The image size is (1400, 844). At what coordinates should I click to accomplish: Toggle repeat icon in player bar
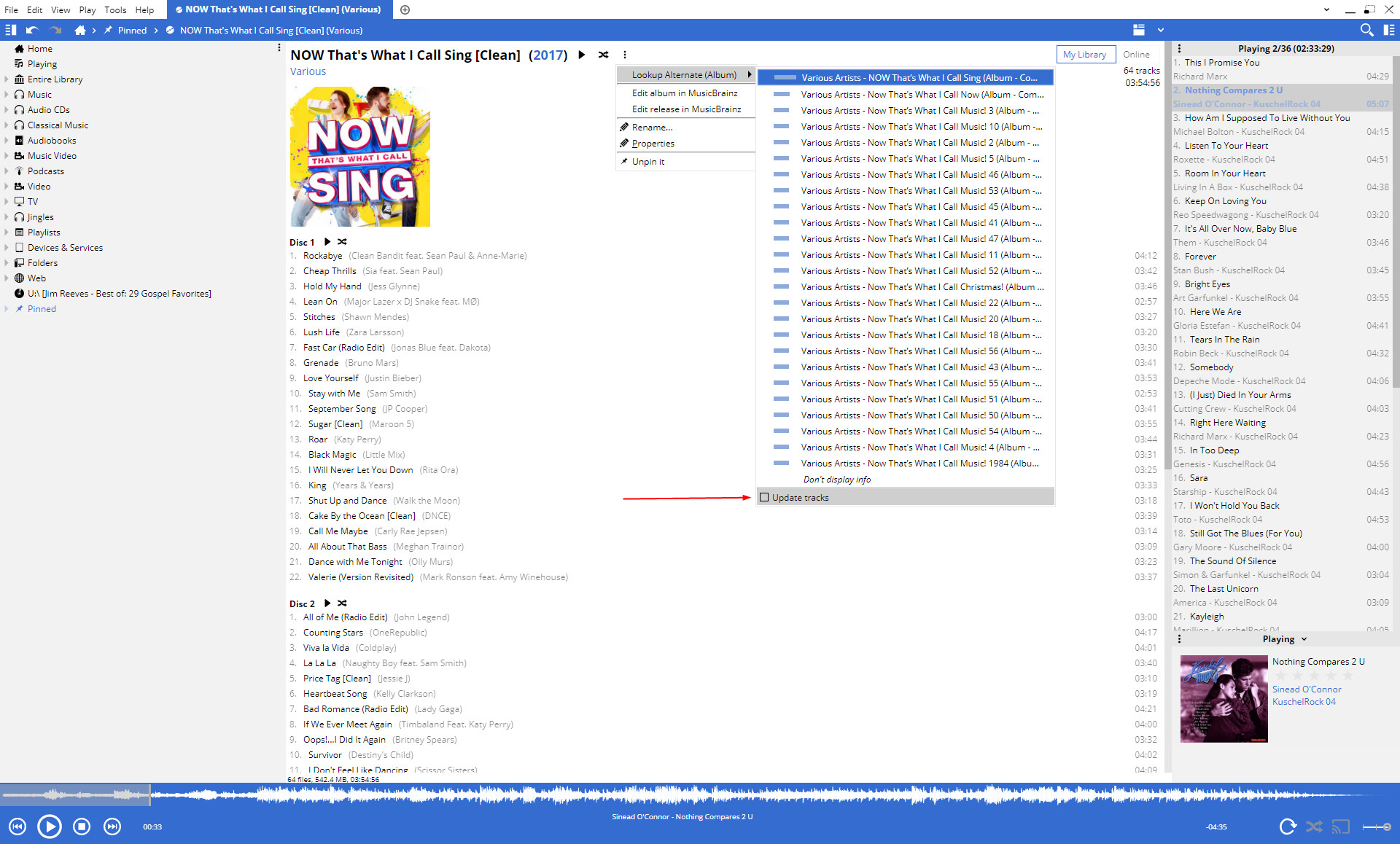[x=1288, y=826]
